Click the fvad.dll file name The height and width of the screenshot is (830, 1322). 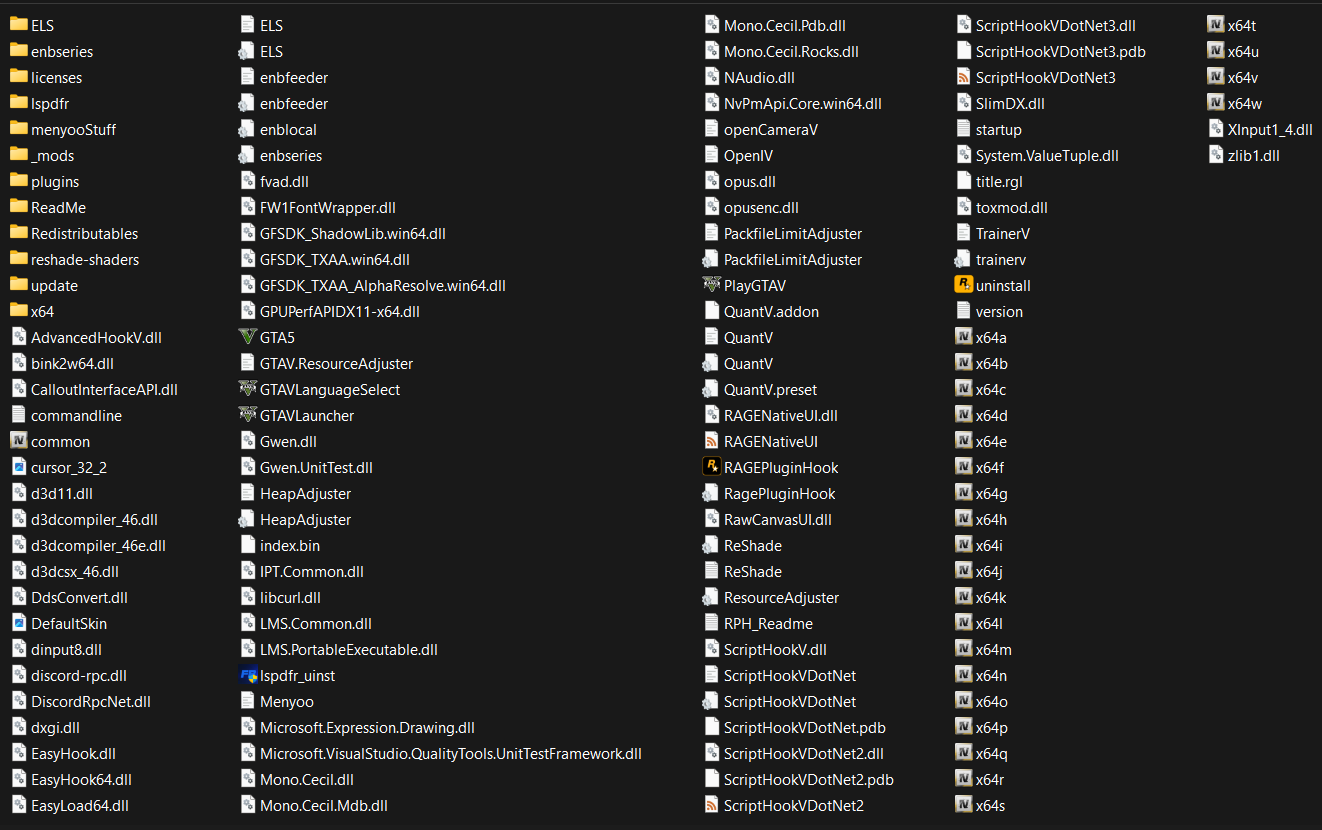click(284, 181)
